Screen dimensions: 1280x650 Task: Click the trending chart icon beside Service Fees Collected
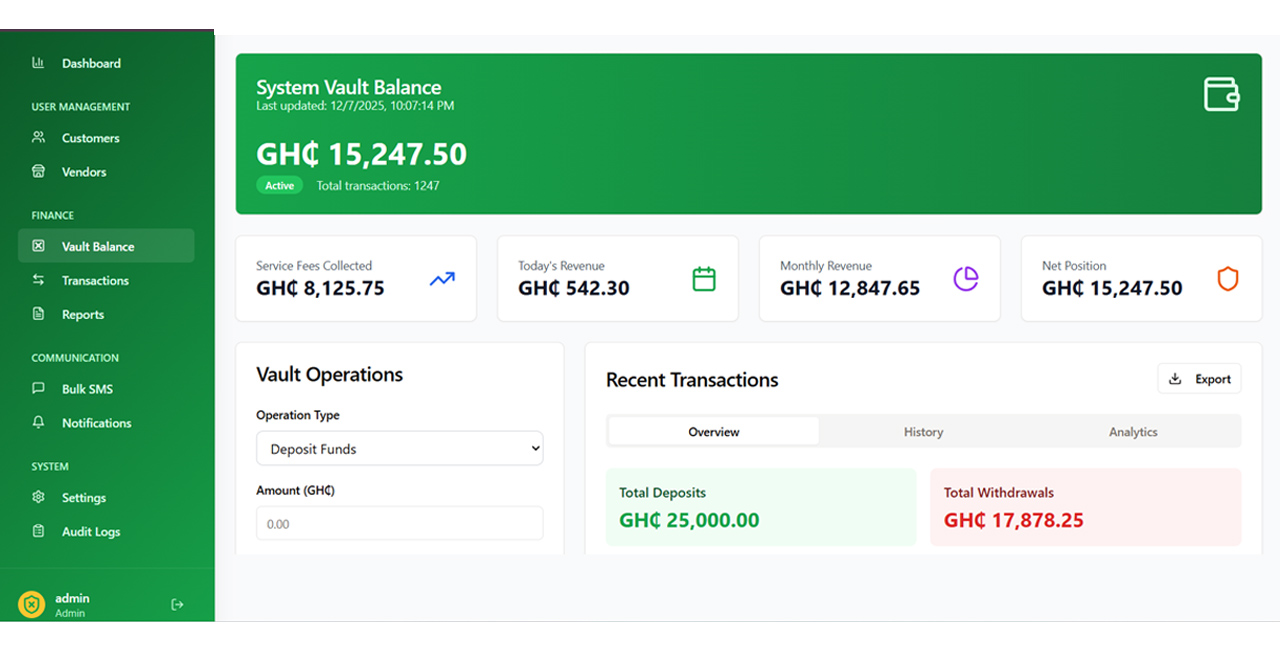[x=442, y=279]
